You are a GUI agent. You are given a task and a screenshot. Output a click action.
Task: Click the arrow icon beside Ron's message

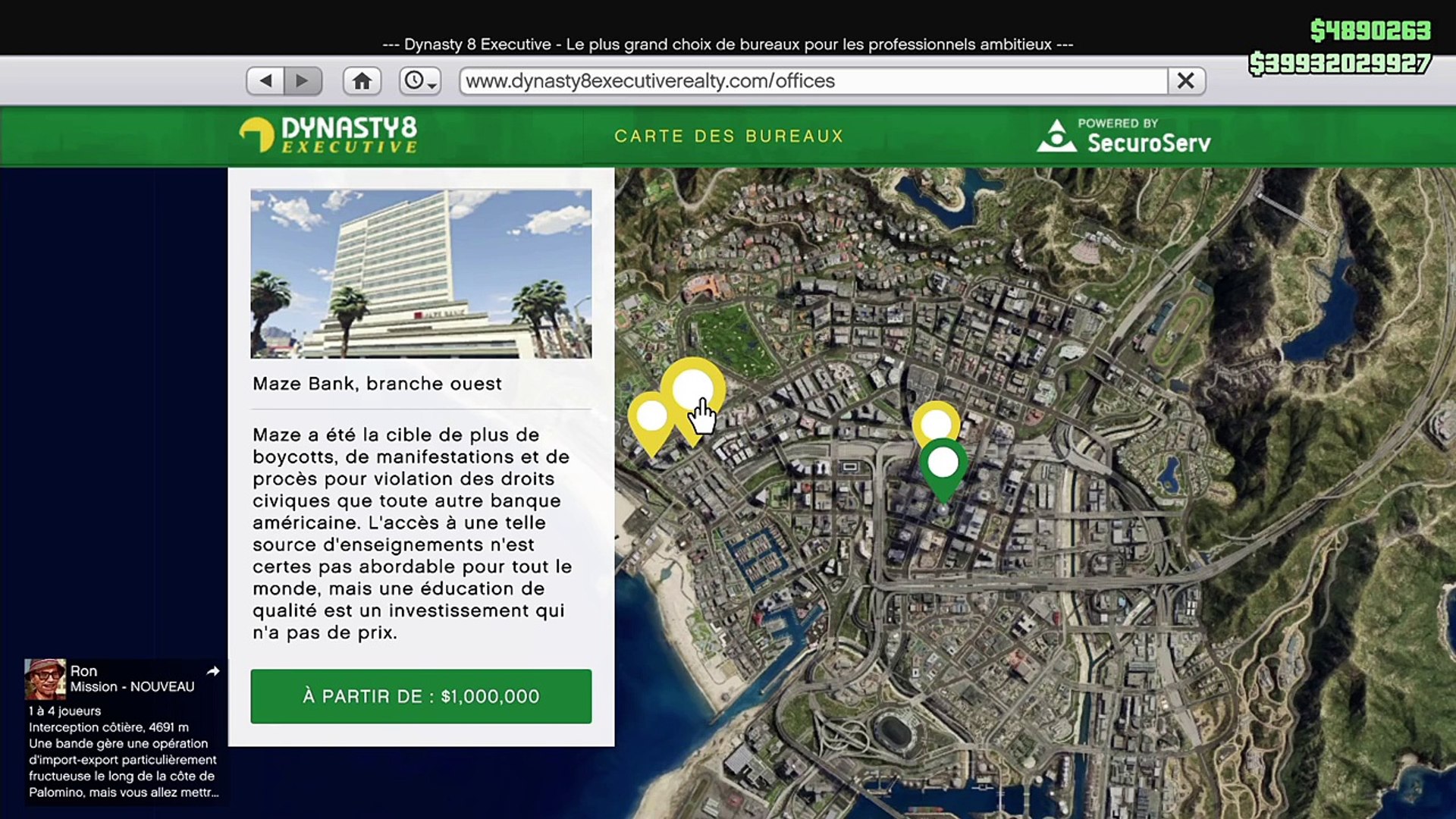[x=213, y=671]
